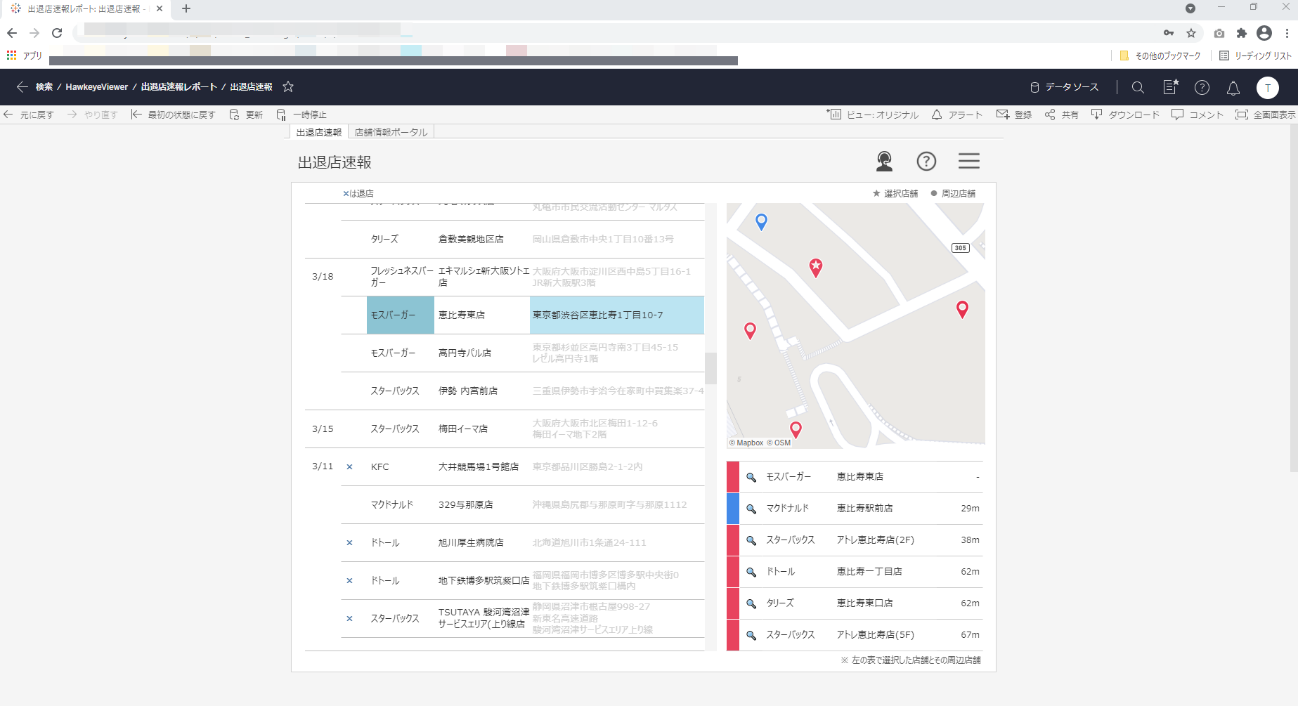Open the データソース button
This screenshot has width=1298, height=706.
[1064, 87]
